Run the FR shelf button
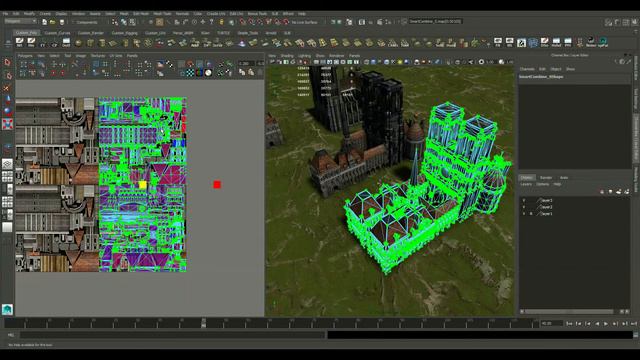Image resolution: width=640 pixels, height=360 pixels. [x=498, y=42]
